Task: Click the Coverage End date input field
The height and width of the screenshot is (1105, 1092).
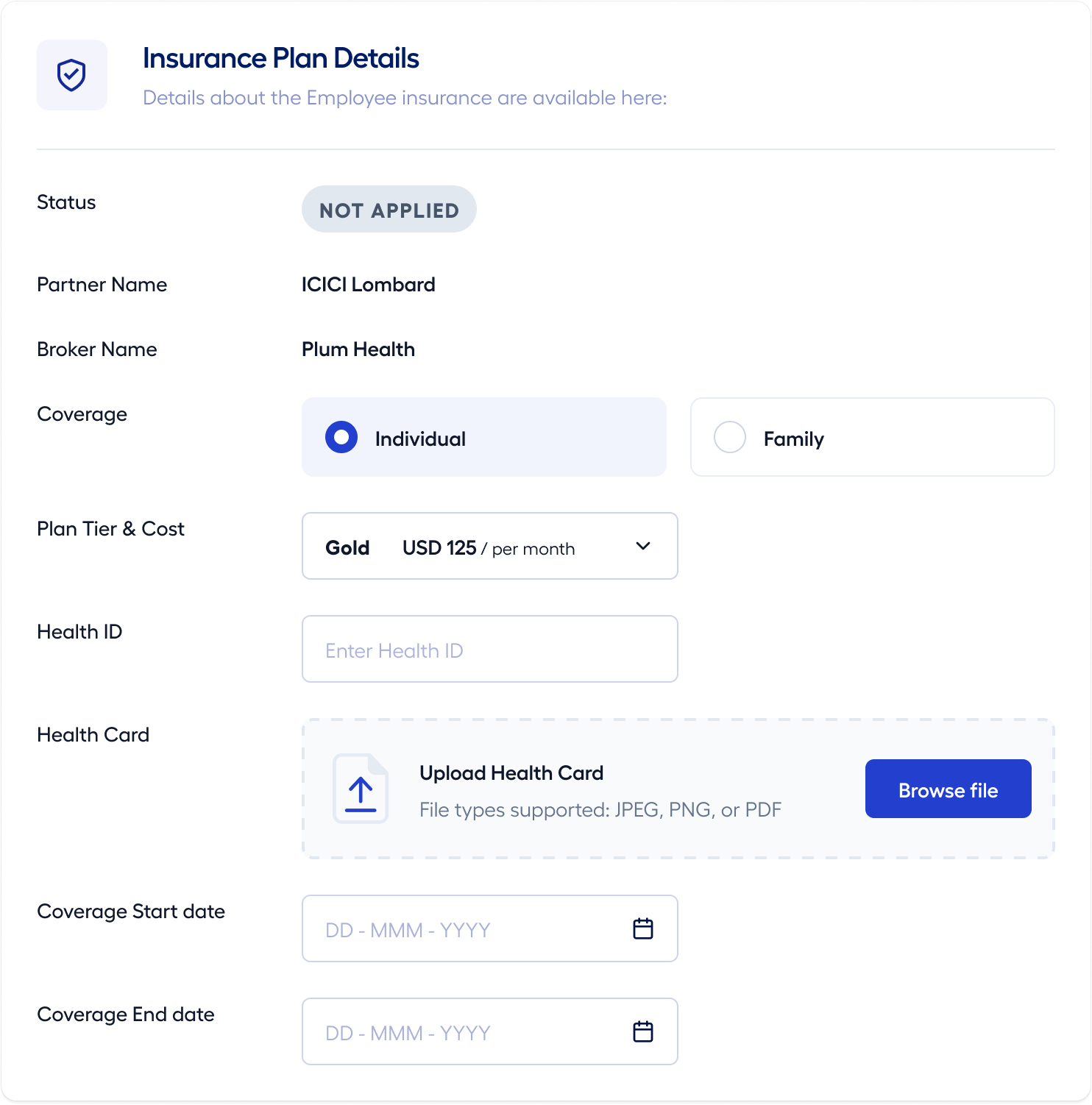Action: click(x=490, y=1031)
